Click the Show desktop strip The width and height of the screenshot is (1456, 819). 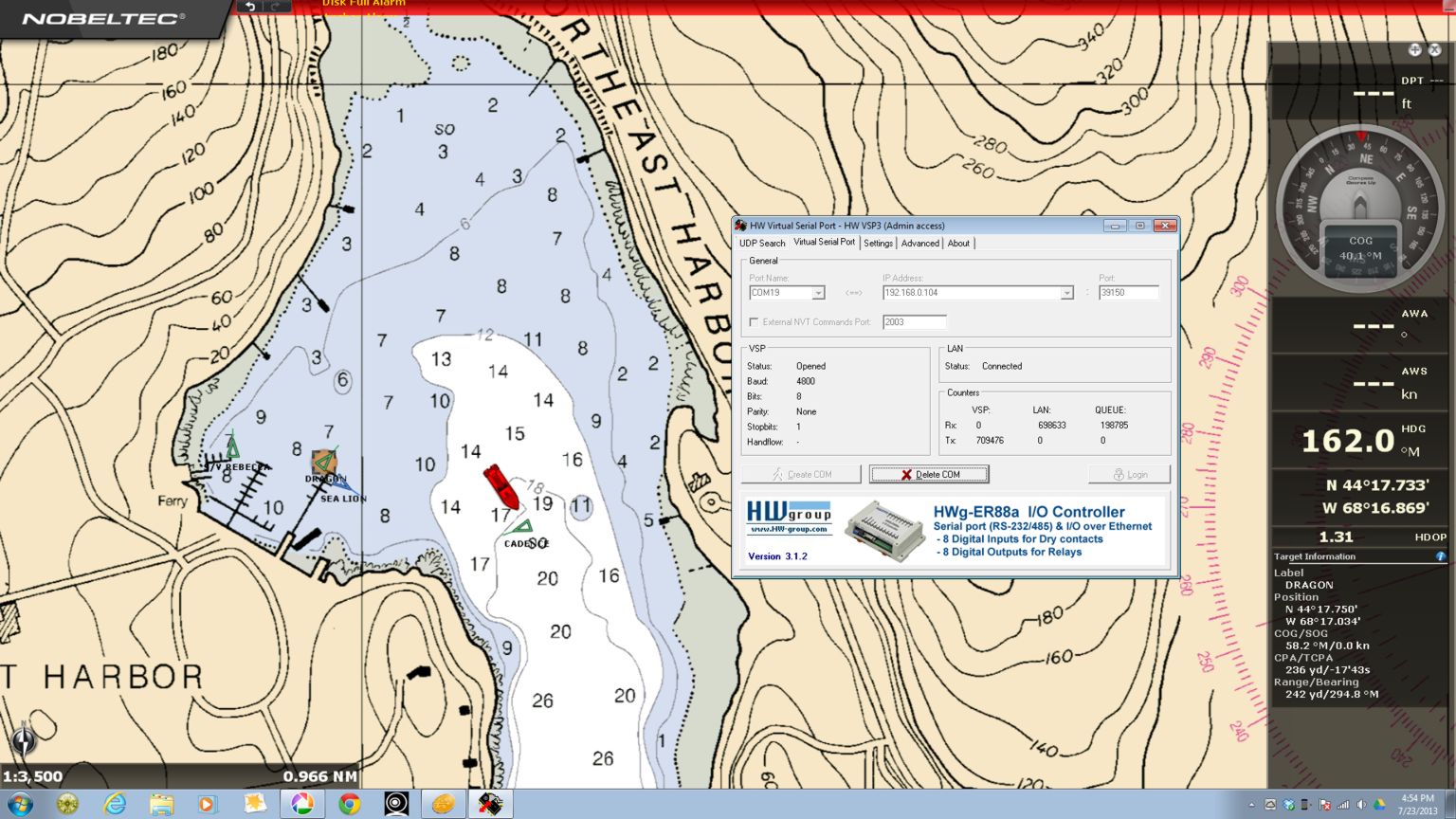pos(1450,805)
